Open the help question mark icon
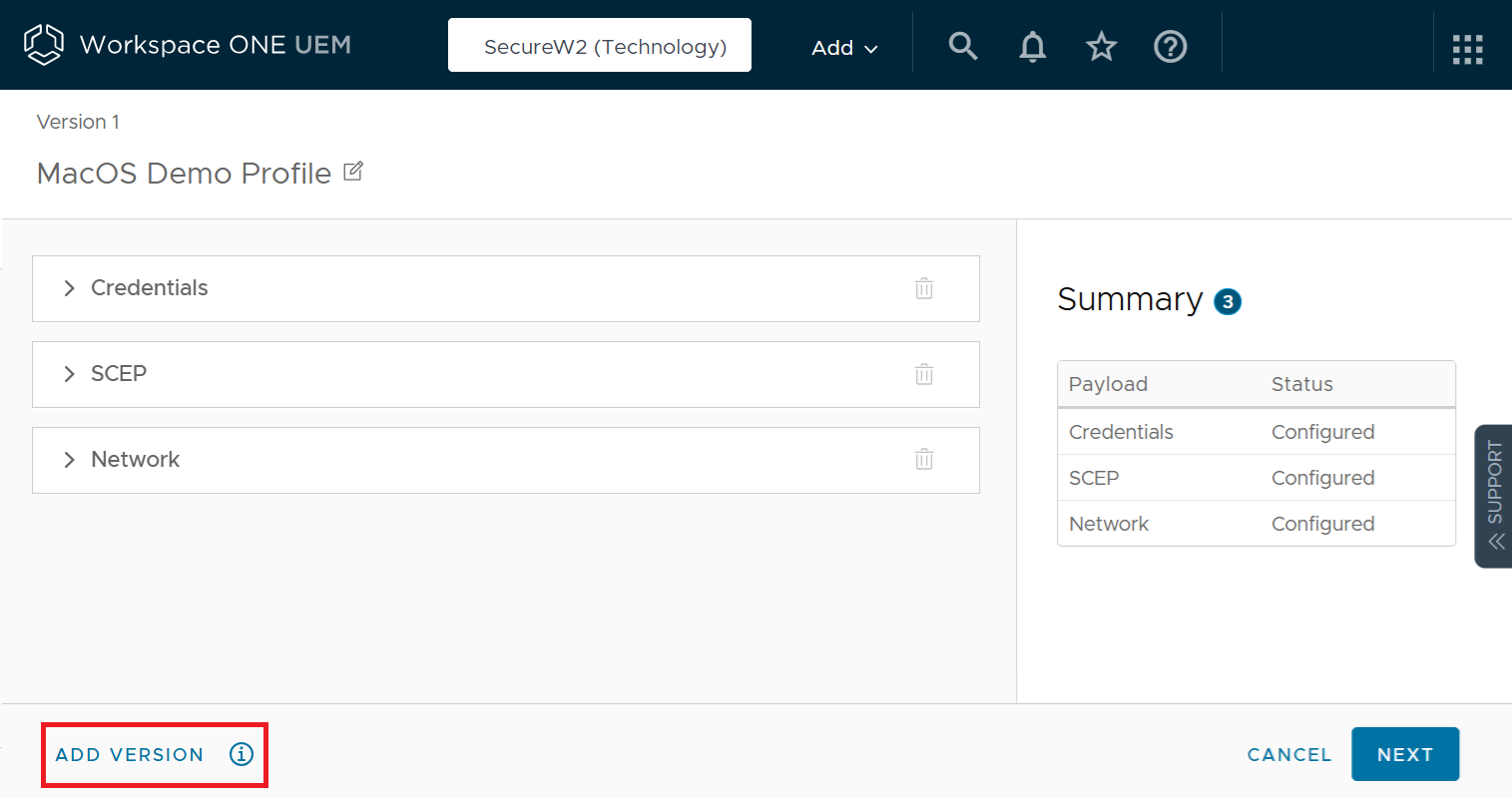The height and width of the screenshot is (798, 1512). click(1171, 46)
